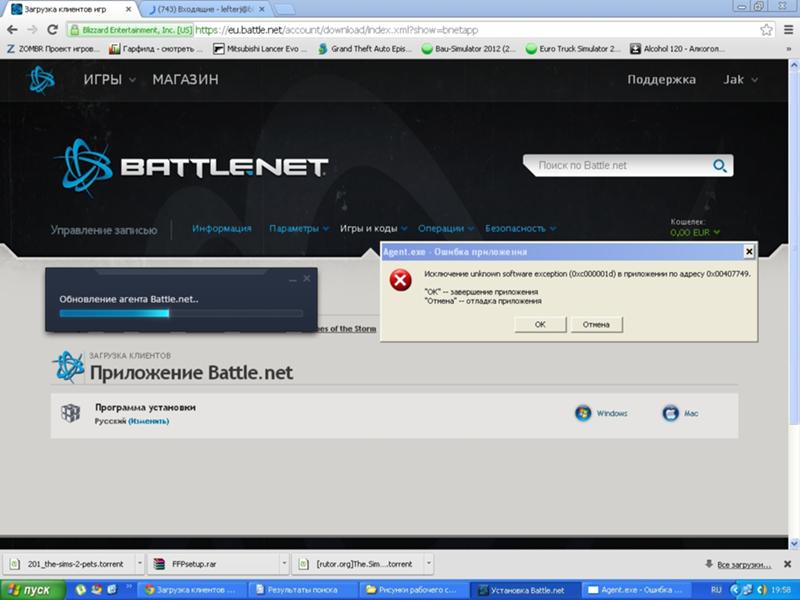Click the RU language indicator in the taskbar
The width and height of the screenshot is (800, 600).
[x=716, y=590]
